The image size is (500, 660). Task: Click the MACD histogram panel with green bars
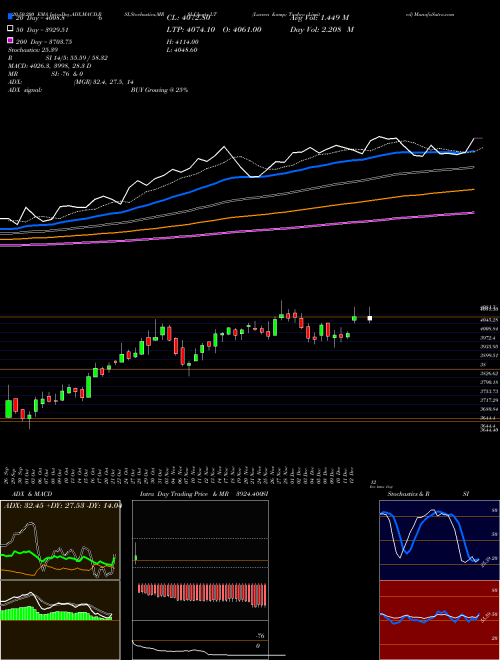tap(60, 620)
